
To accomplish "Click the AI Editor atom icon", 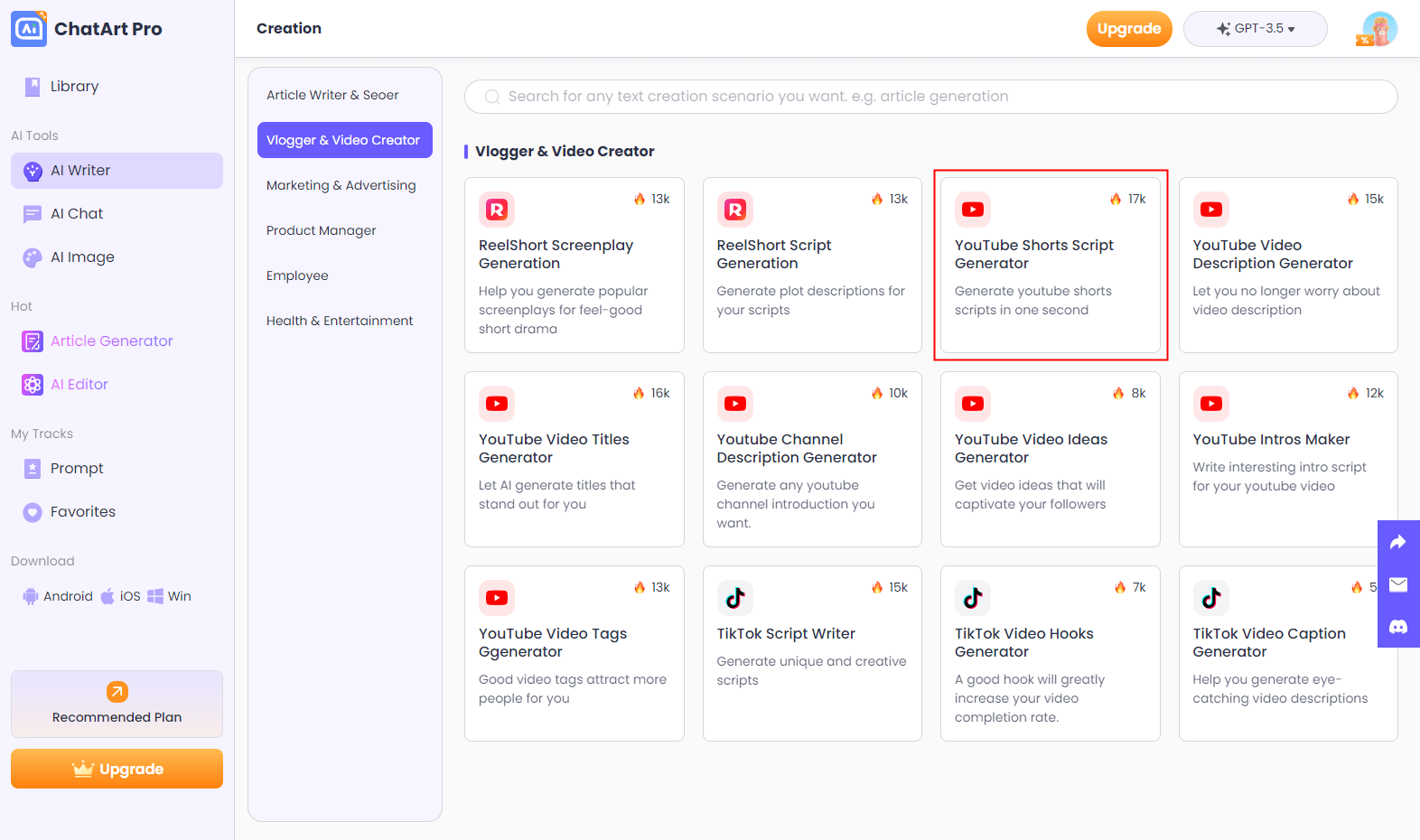I will coord(33,385).
